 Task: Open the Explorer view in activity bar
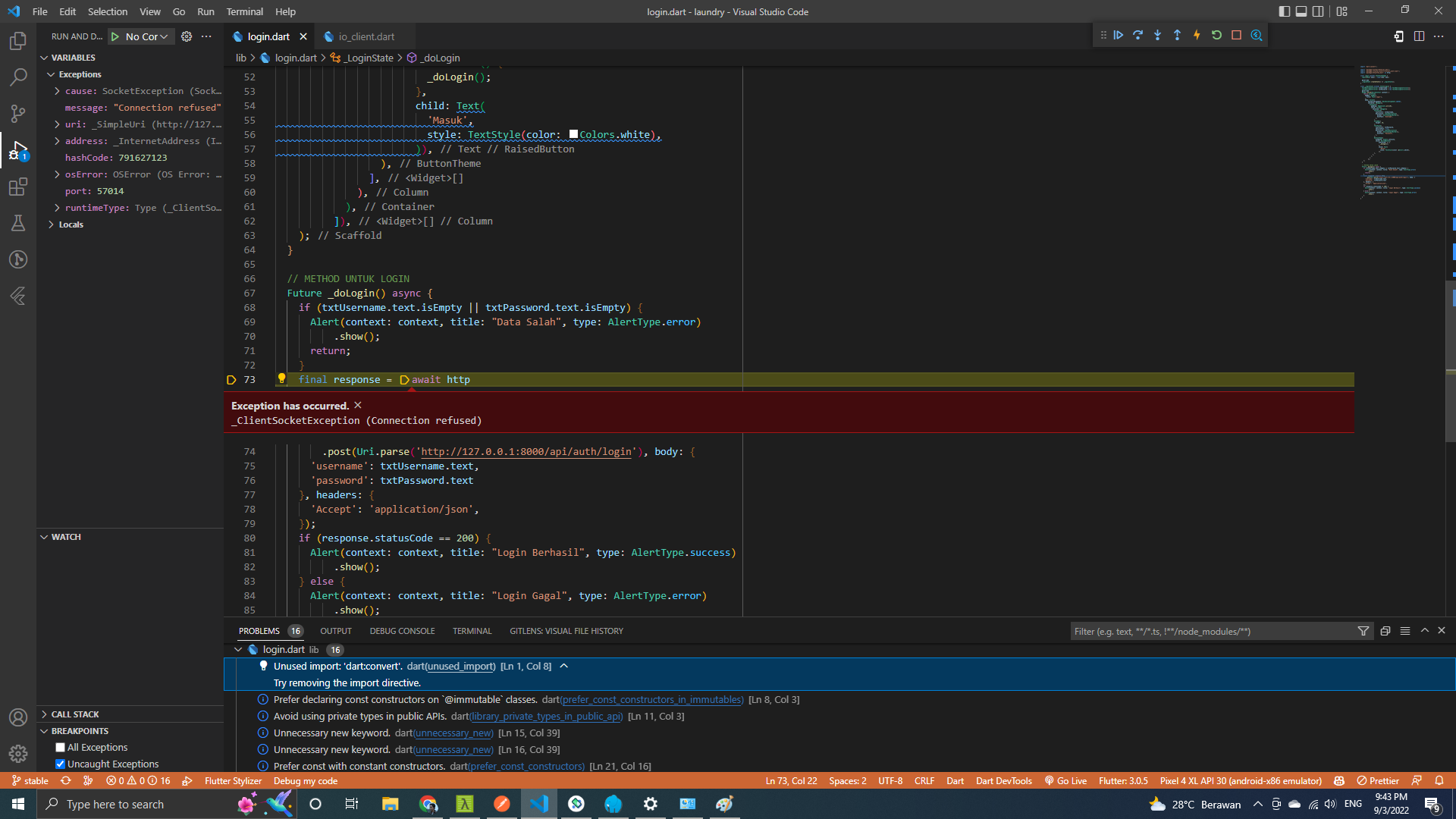point(18,41)
